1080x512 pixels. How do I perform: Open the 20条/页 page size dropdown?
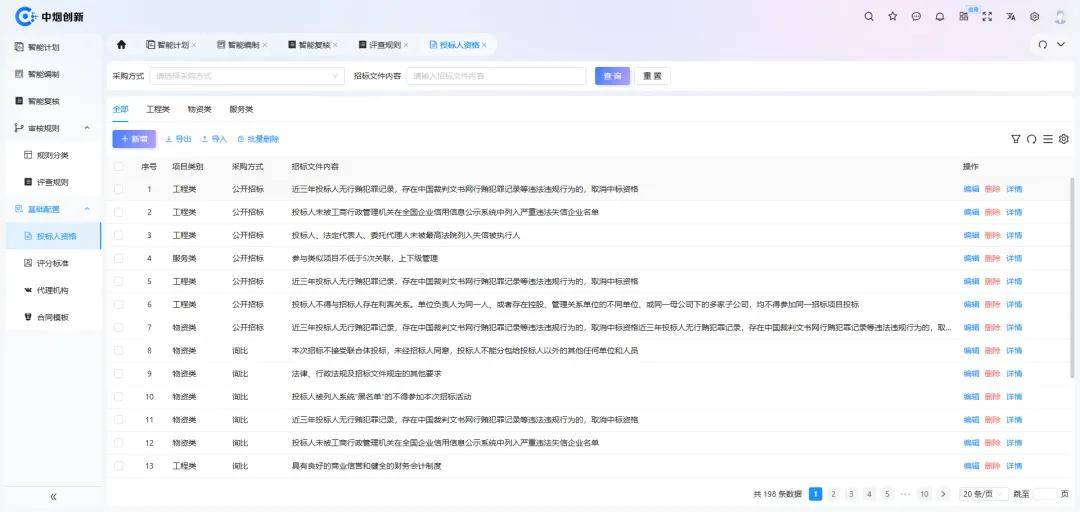(x=981, y=494)
